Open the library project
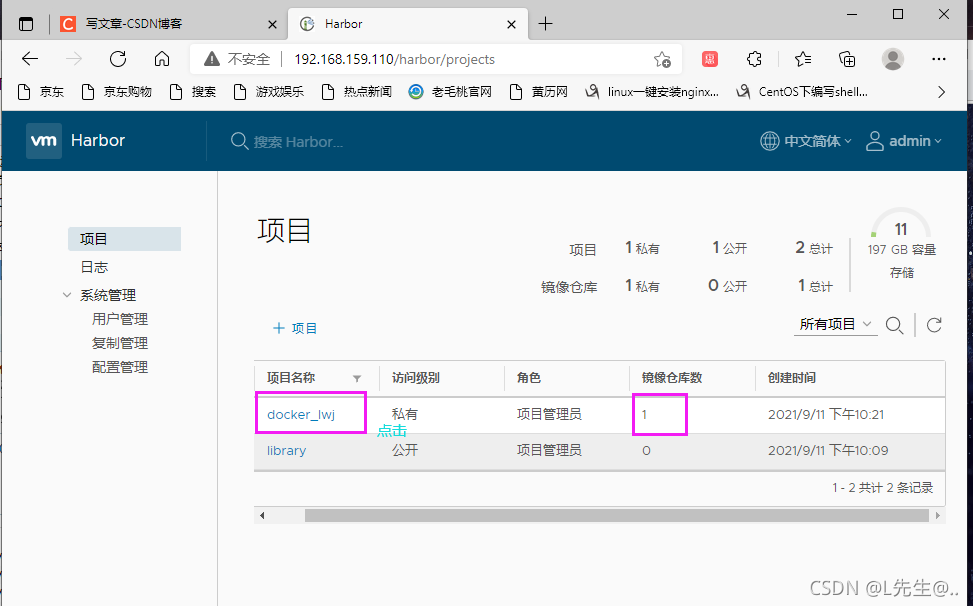This screenshot has width=973, height=606. coord(286,450)
